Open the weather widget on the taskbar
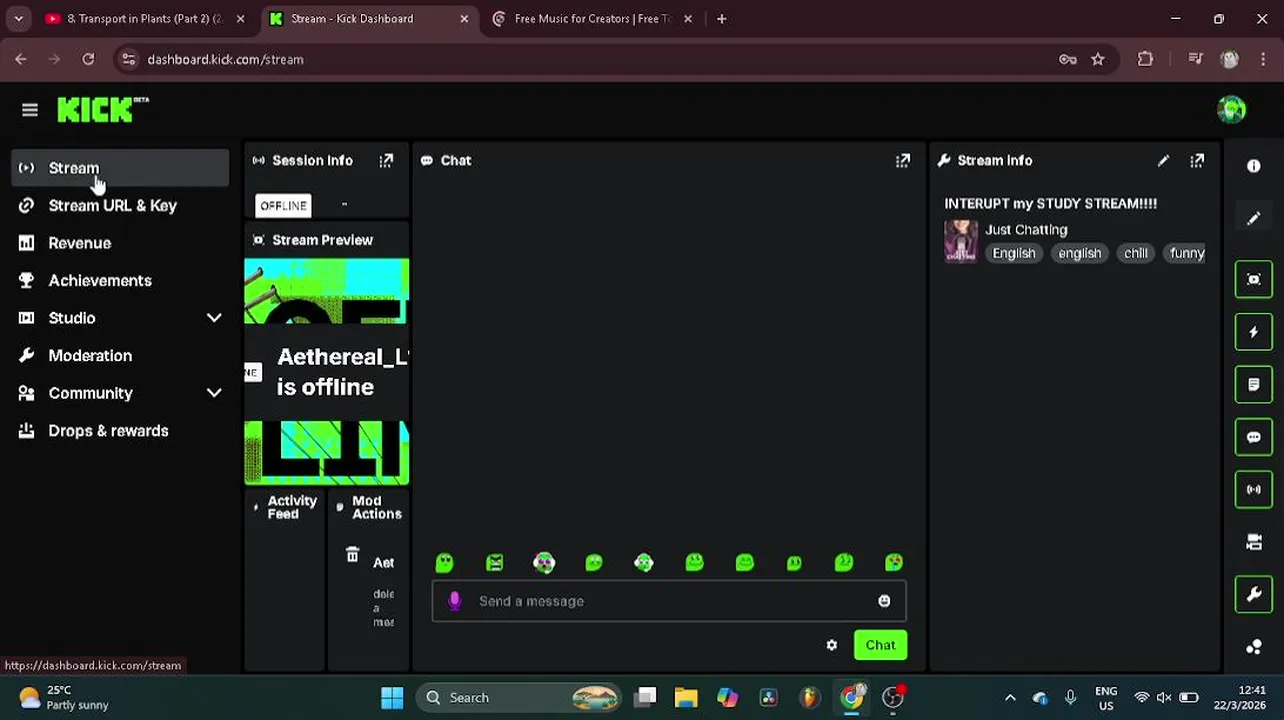 (64, 697)
